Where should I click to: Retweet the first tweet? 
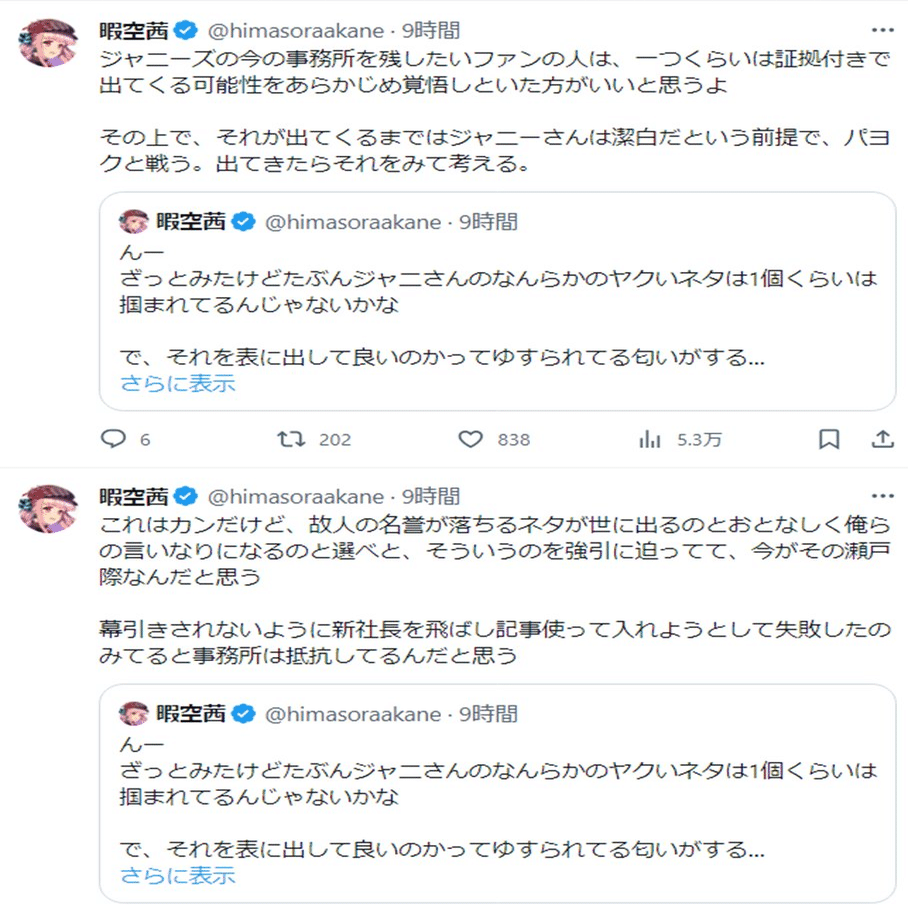coord(290,439)
